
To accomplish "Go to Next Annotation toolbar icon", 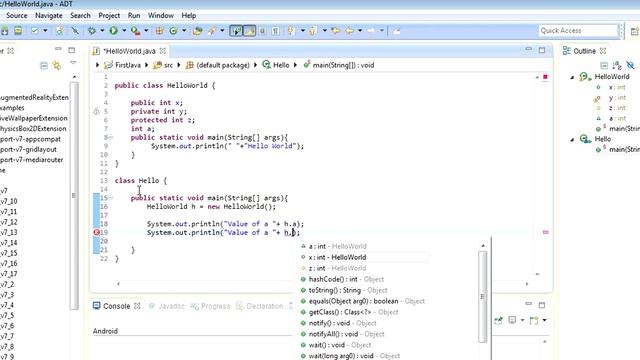I will pos(291,31).
